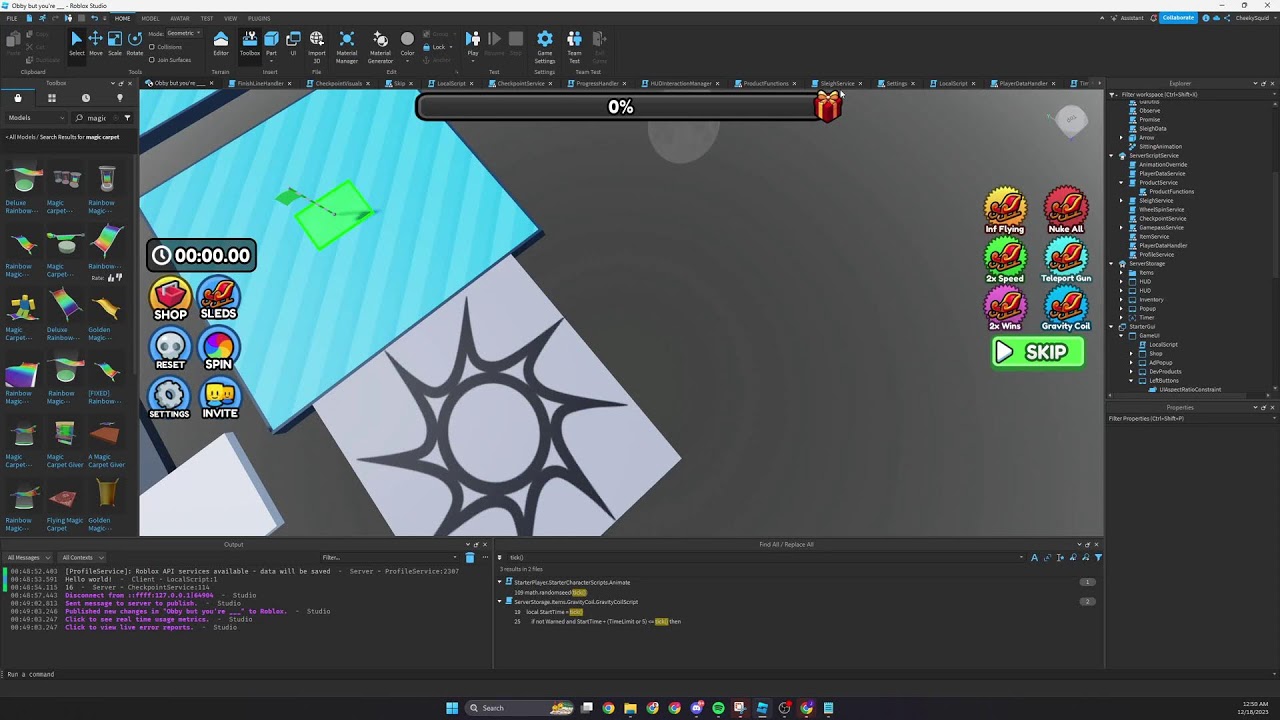Click the gift box on progress bar
This screenshot has width=1280, height=720.
click(828, 106)
